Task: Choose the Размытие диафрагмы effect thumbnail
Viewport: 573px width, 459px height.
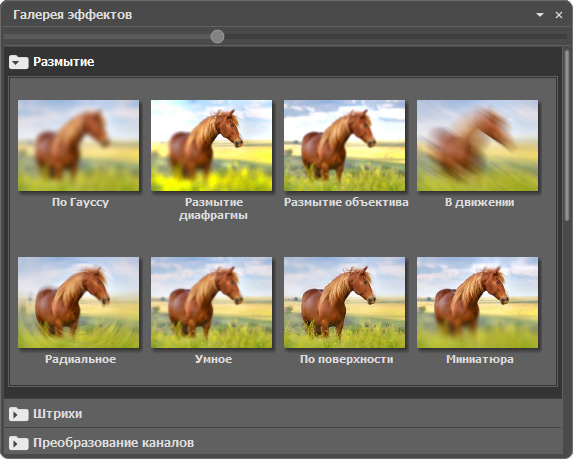Action: (212, 145)
